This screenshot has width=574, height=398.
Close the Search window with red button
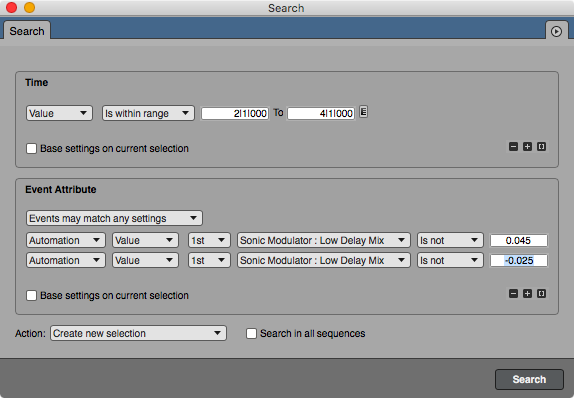point(12,7)
